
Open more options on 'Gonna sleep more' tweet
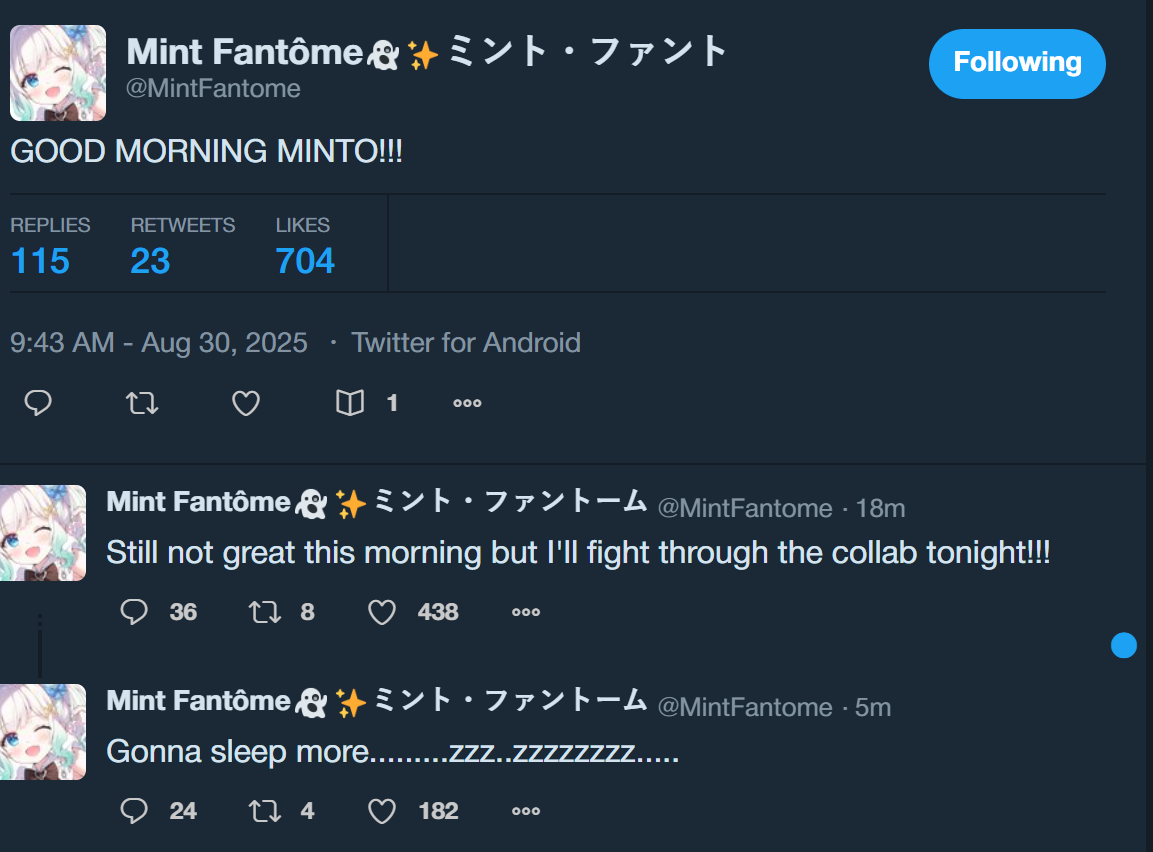coord(526,811)
